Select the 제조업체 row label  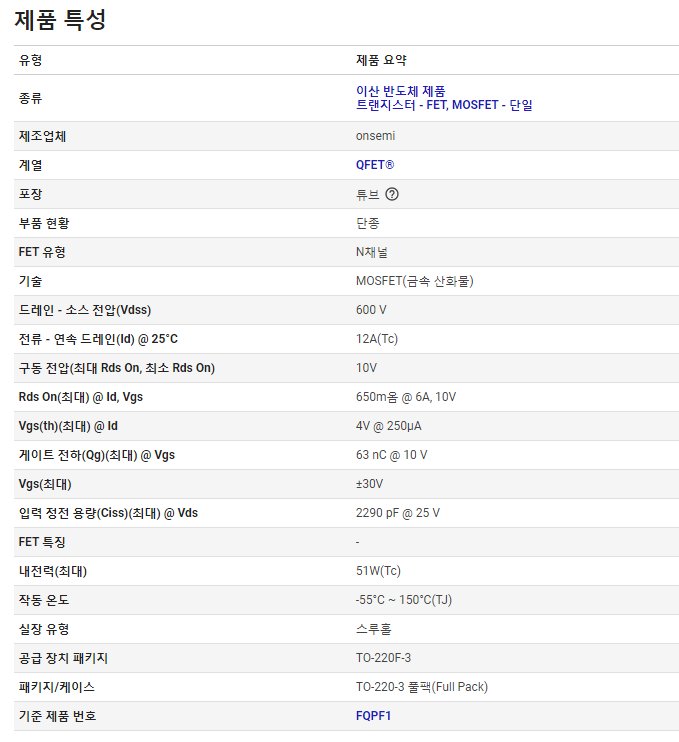click(42, 136)
